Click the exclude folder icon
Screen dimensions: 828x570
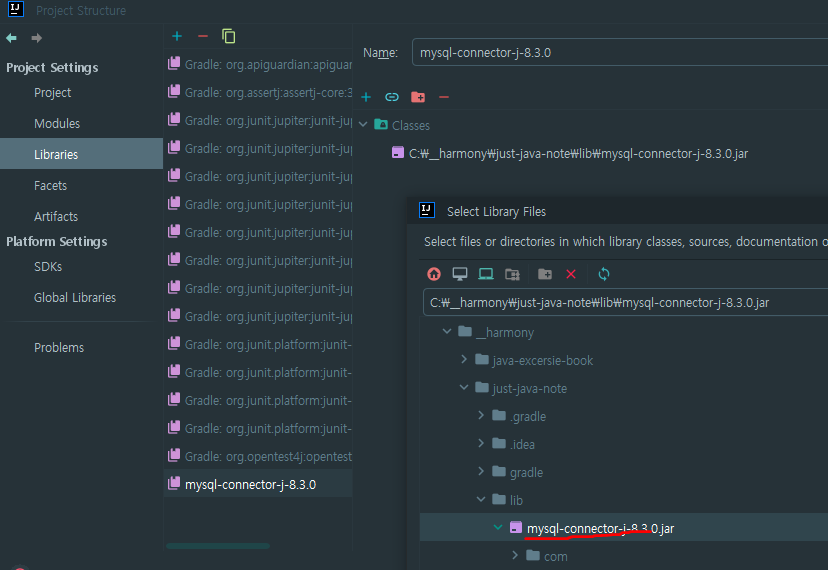pyautogui.click(x=418, y=97)
